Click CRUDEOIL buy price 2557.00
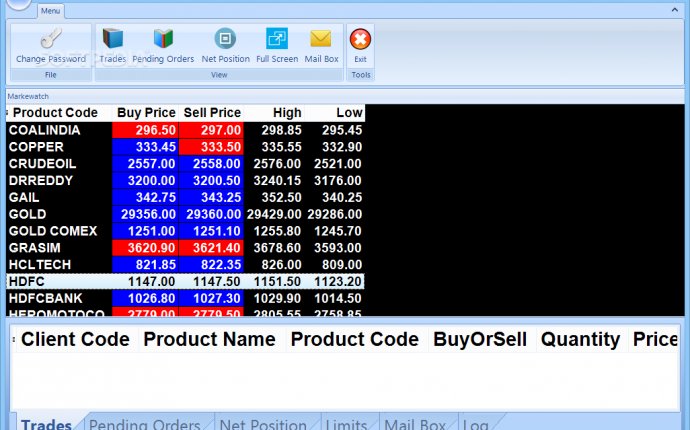The height and width of the screenshot is (430, 690). (x=146, y=164)
